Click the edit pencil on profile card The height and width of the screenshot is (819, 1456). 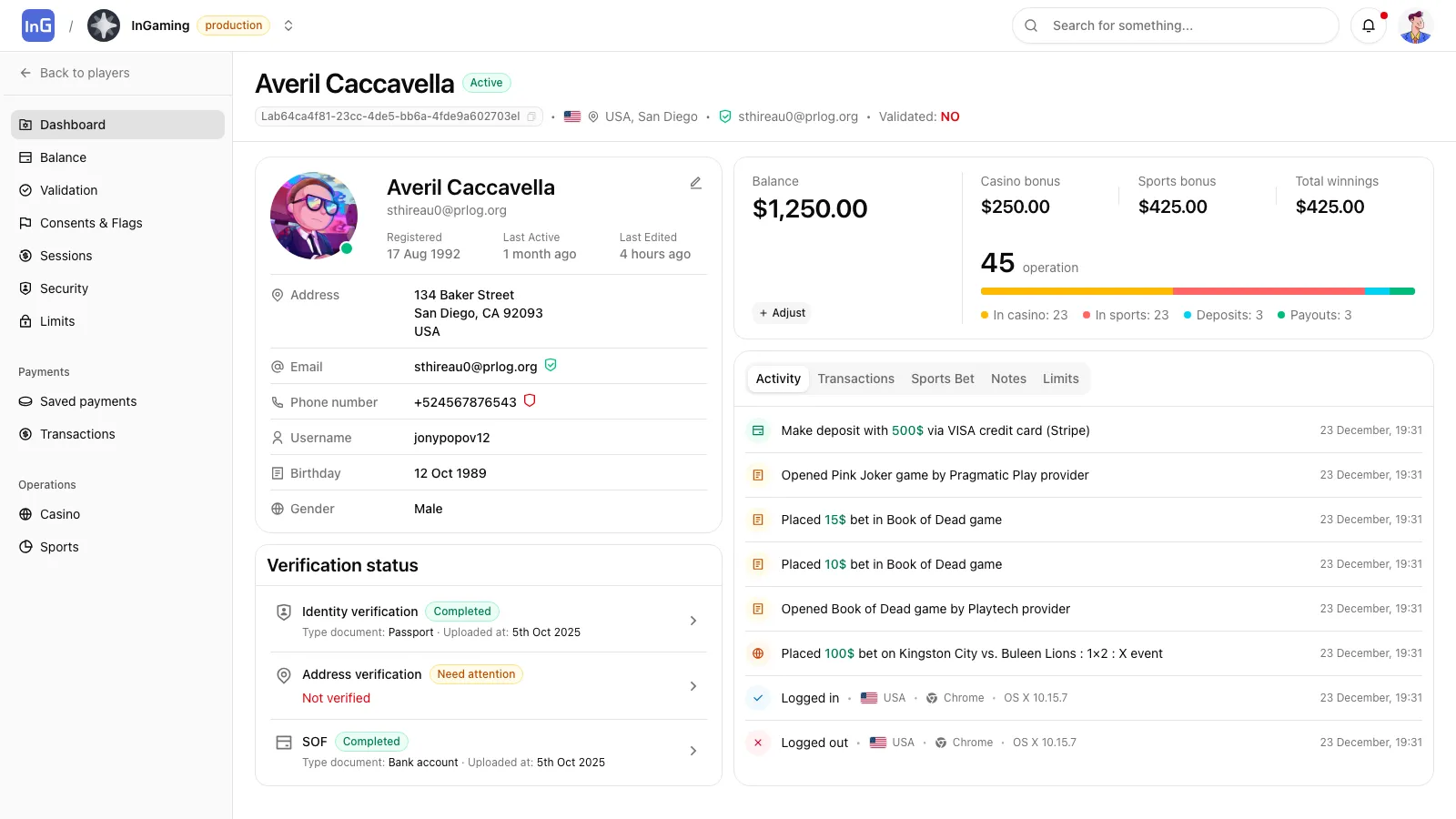(695, 183)
